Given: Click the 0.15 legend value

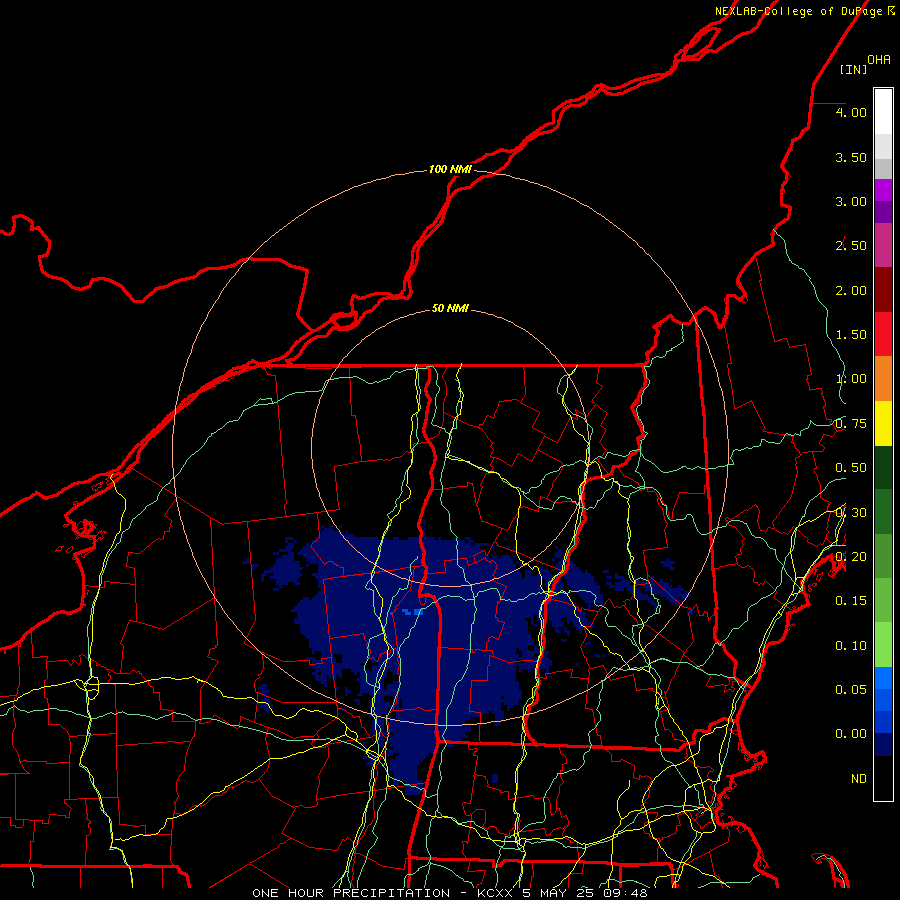Looking at the screenshot, I should click(851, 601).
